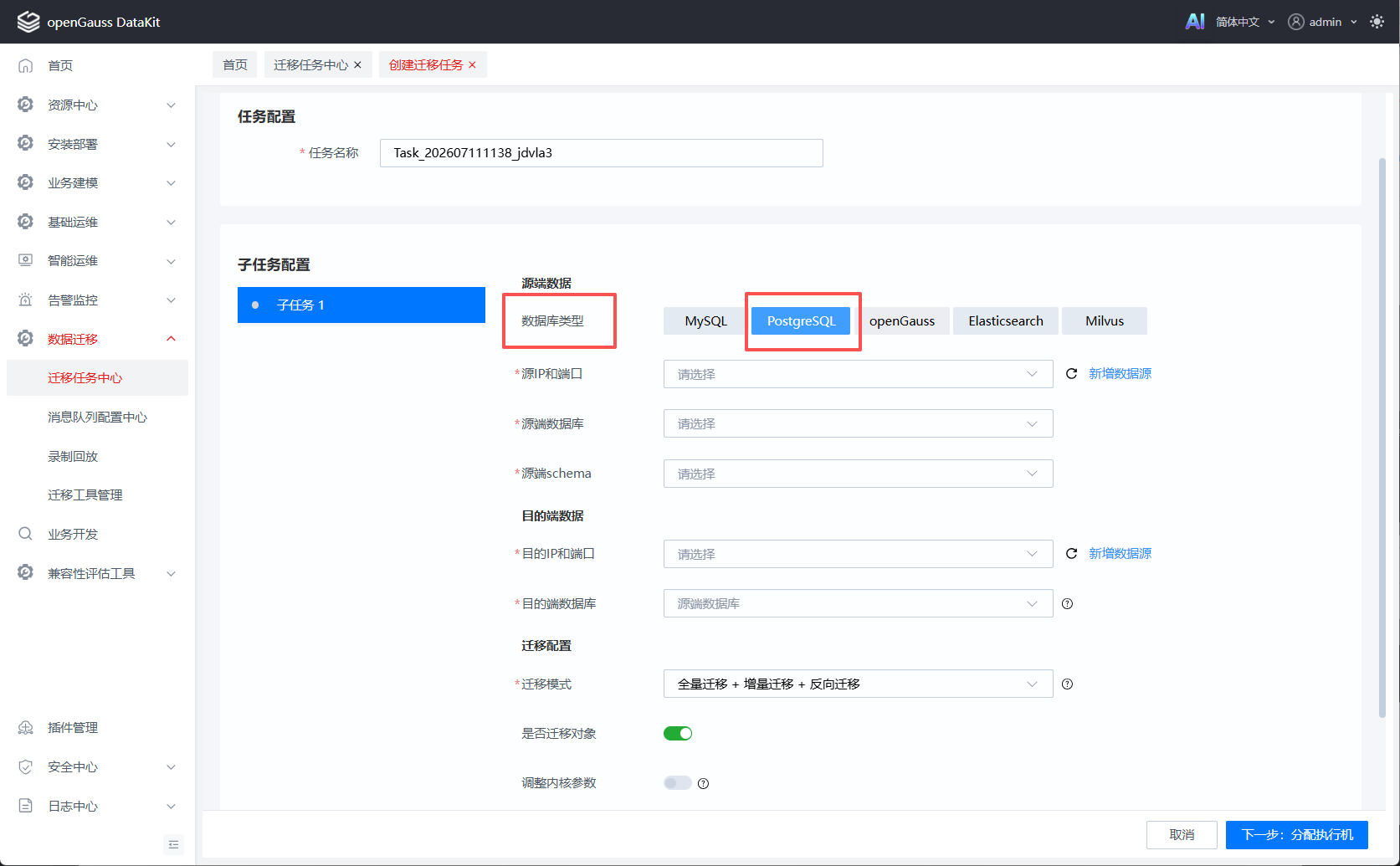
Task: Click the 智能运维 sidebar icon
Action: click(26, 260)
